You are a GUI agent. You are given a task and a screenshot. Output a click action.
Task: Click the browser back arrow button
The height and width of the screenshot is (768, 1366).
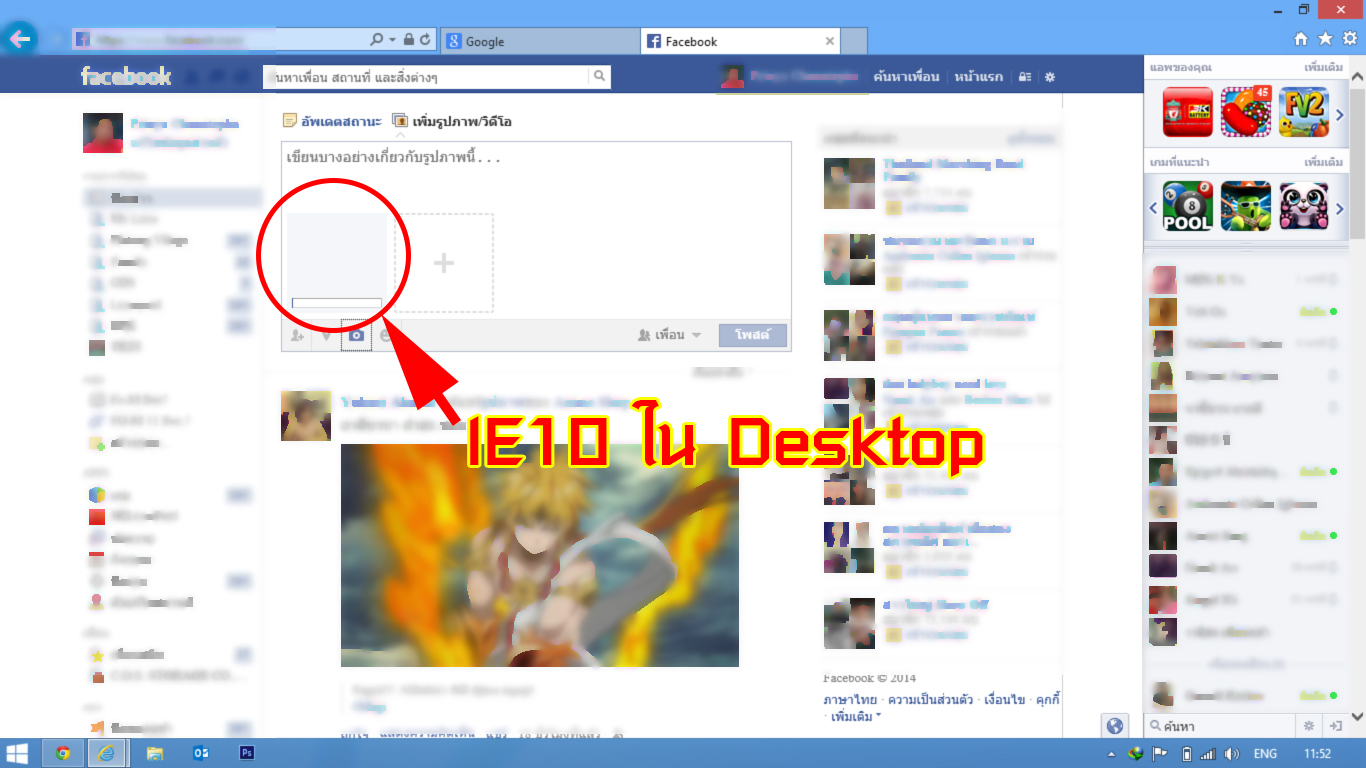coord(20,40)
